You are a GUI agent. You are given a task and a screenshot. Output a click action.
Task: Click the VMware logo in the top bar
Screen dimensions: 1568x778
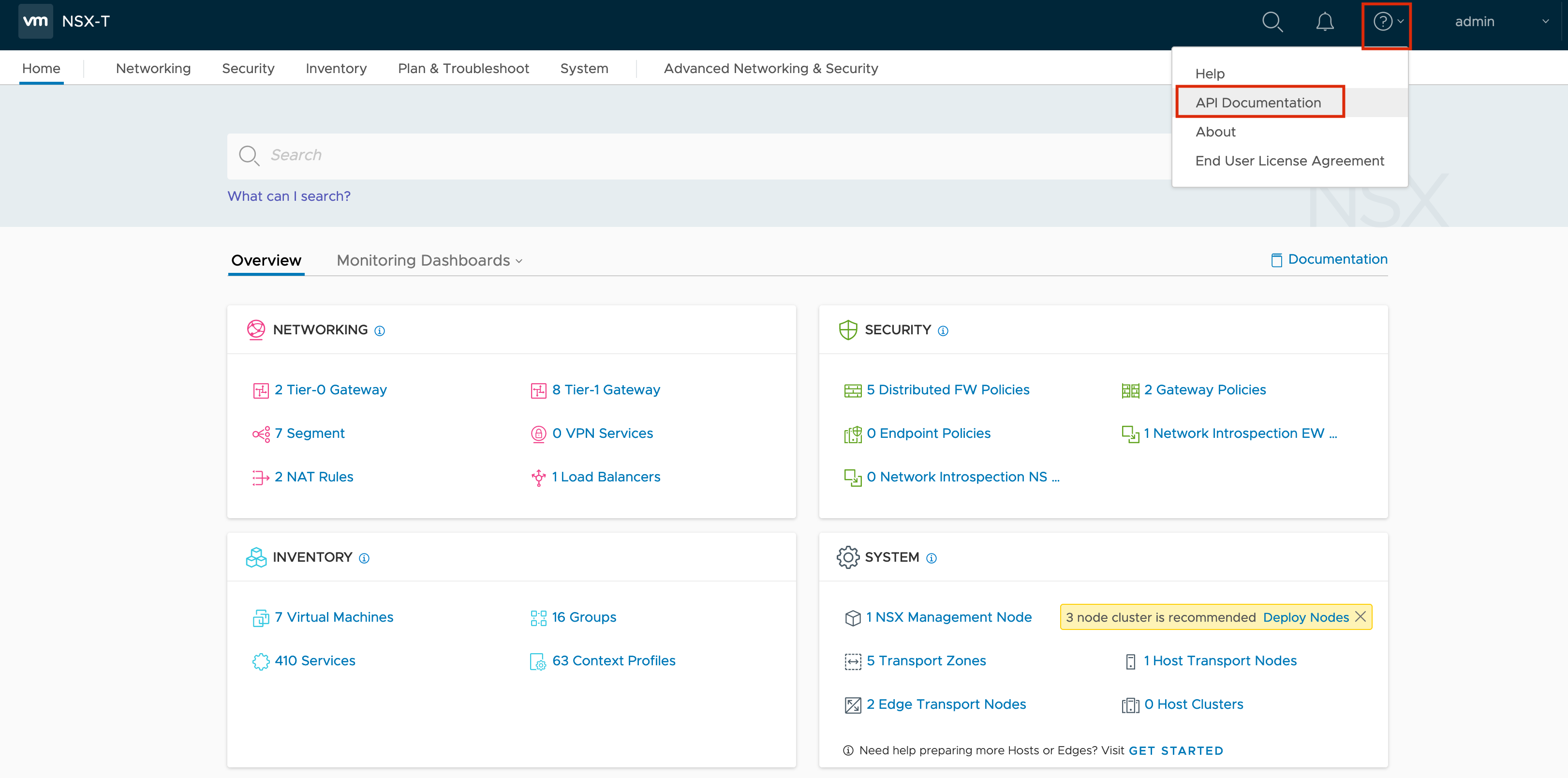click(35, 21)
